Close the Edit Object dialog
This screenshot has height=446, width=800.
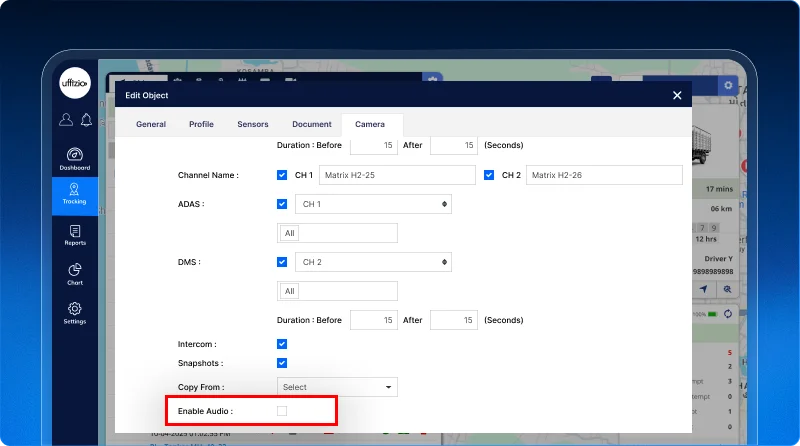coord(677,95)
